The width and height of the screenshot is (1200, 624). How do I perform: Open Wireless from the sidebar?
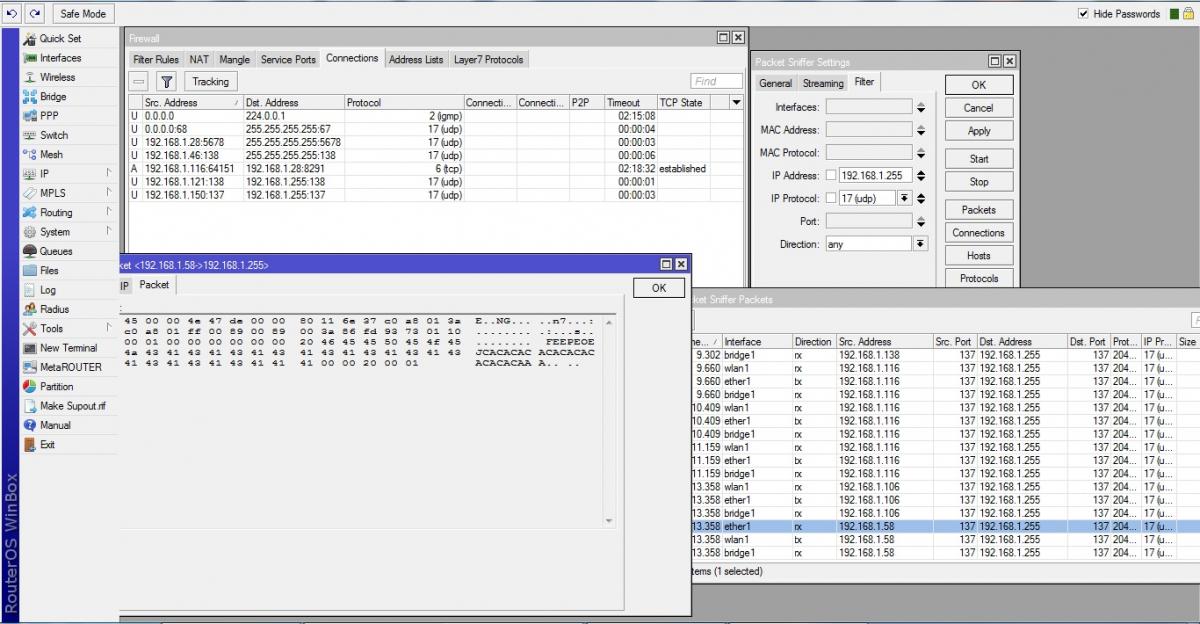pos(57,77)
